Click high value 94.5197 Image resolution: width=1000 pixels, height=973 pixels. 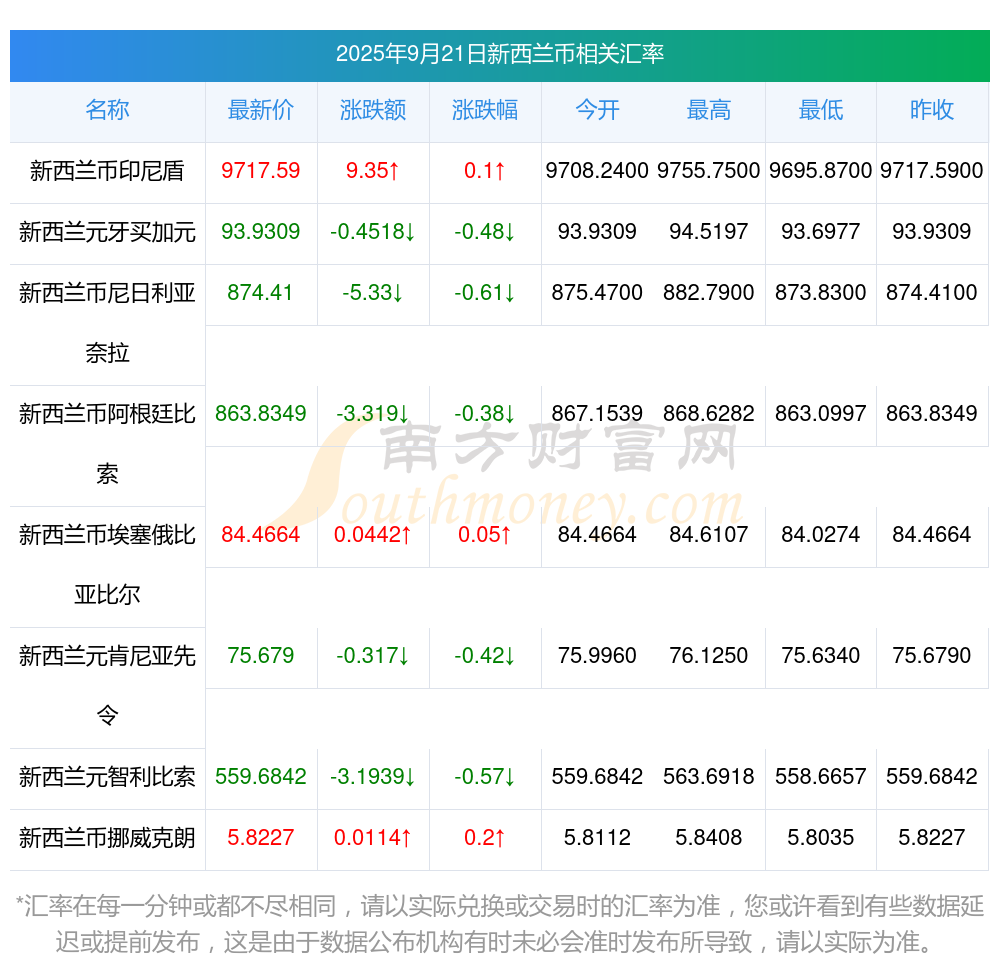pyautogui.click(x=709, y=231)
